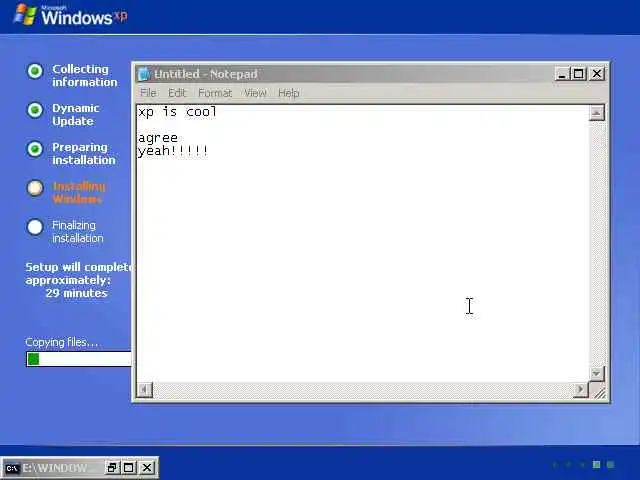Click the command prompt icon in taskbar window
This screenshot has height=480, width=640.
coord(12,468)
